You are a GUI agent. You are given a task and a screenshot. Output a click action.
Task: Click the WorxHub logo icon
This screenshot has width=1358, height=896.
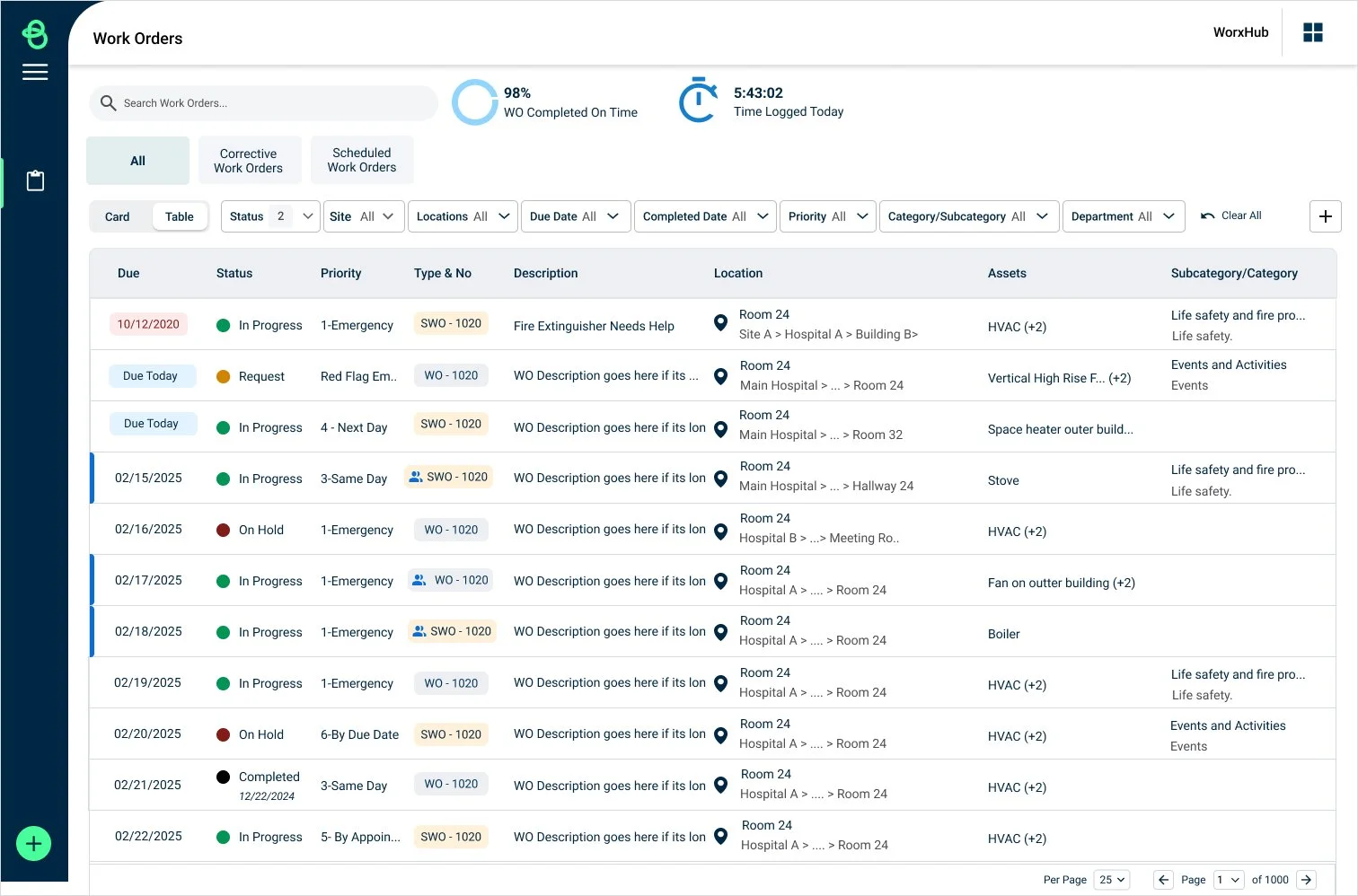click(35, 34)
